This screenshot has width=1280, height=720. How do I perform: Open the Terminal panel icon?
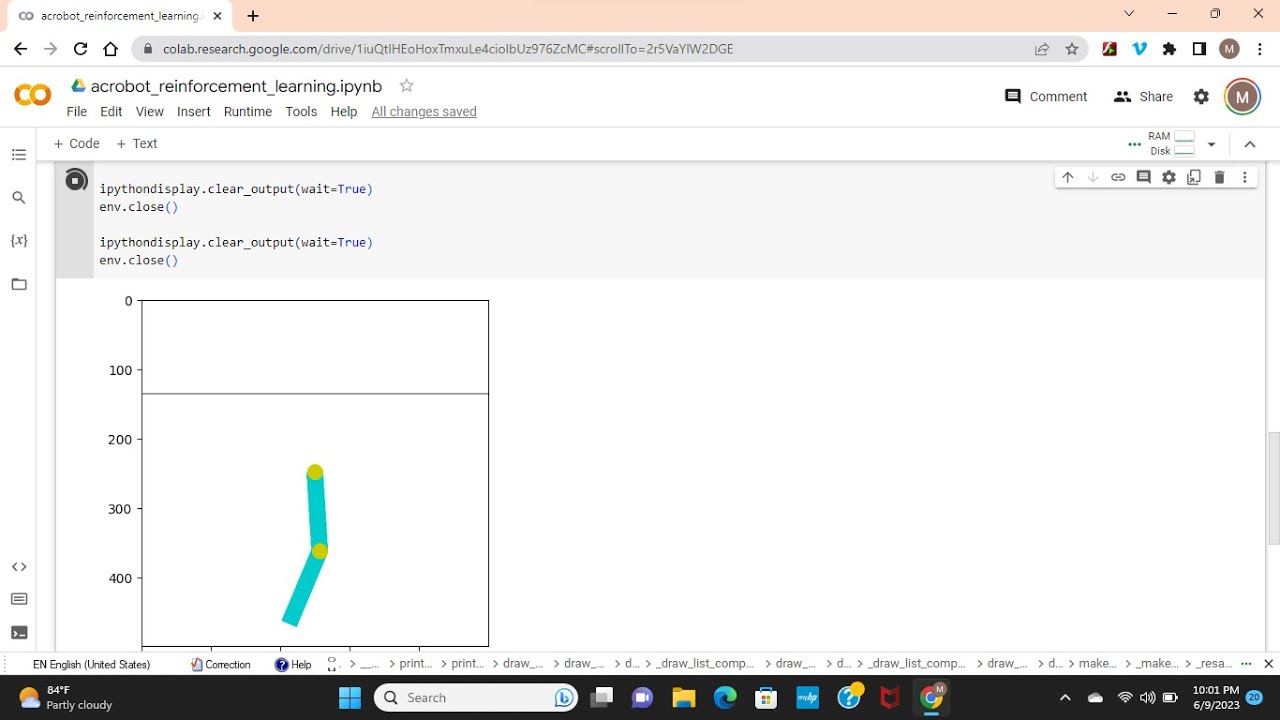19,632
